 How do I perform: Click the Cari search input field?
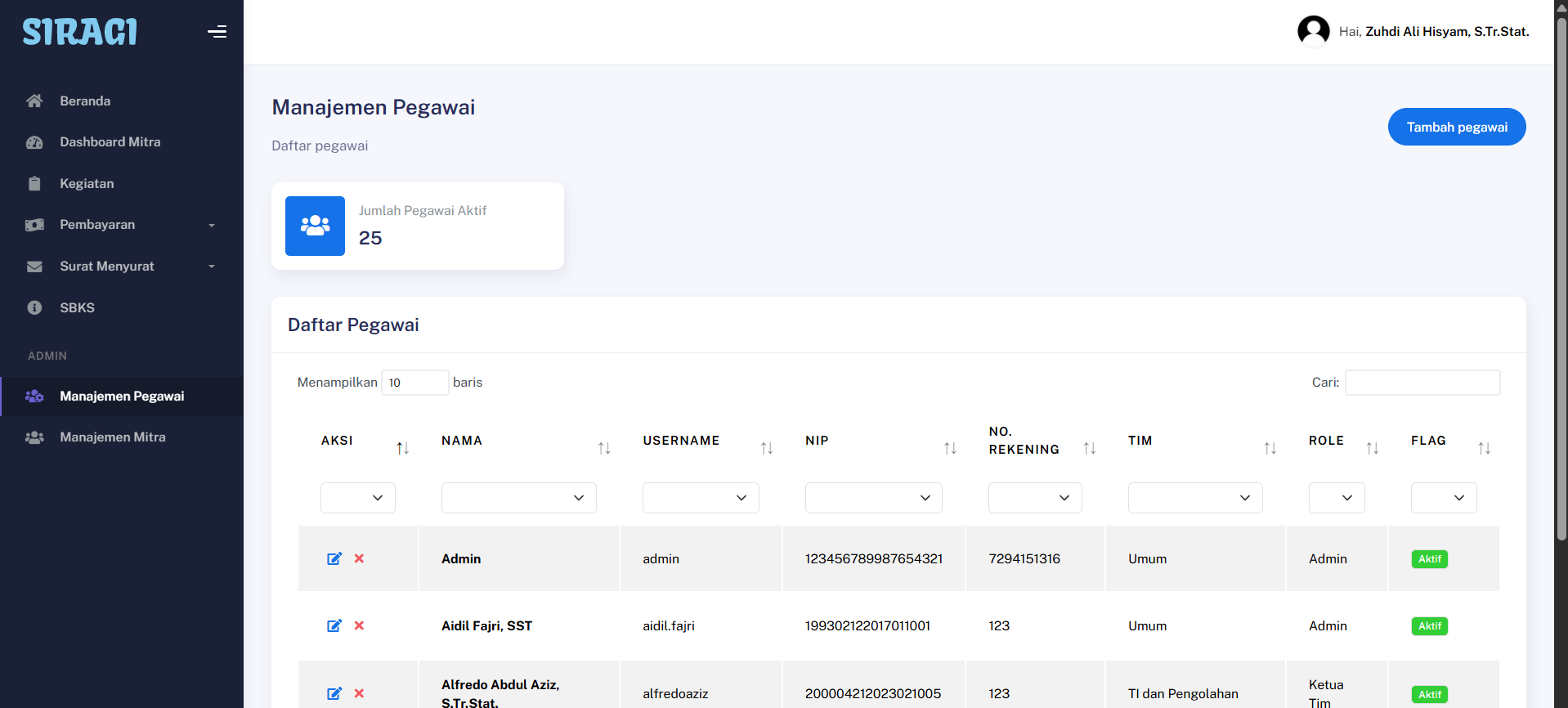1422,383
